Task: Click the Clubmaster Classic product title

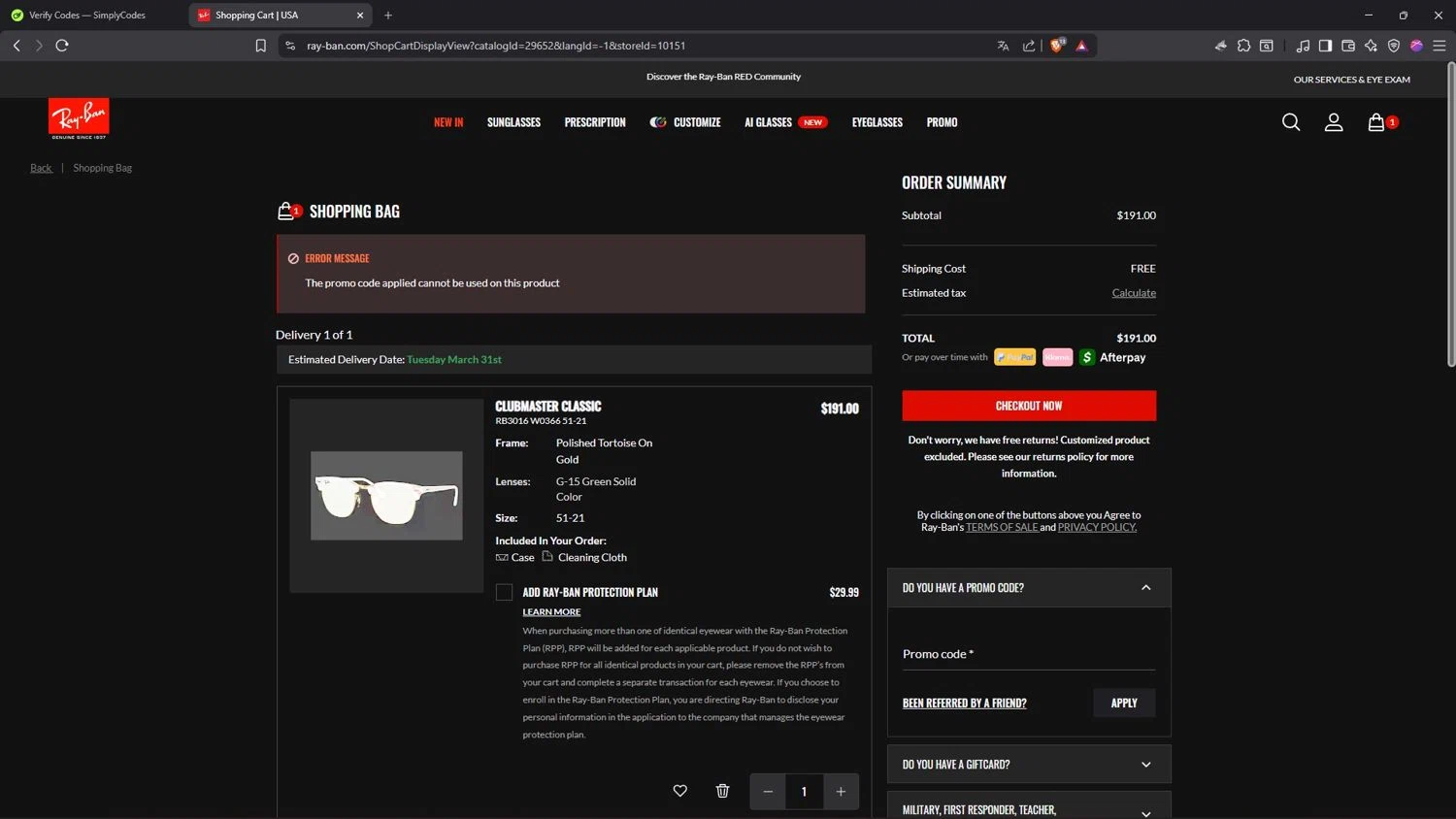Action: click(547, 407)
